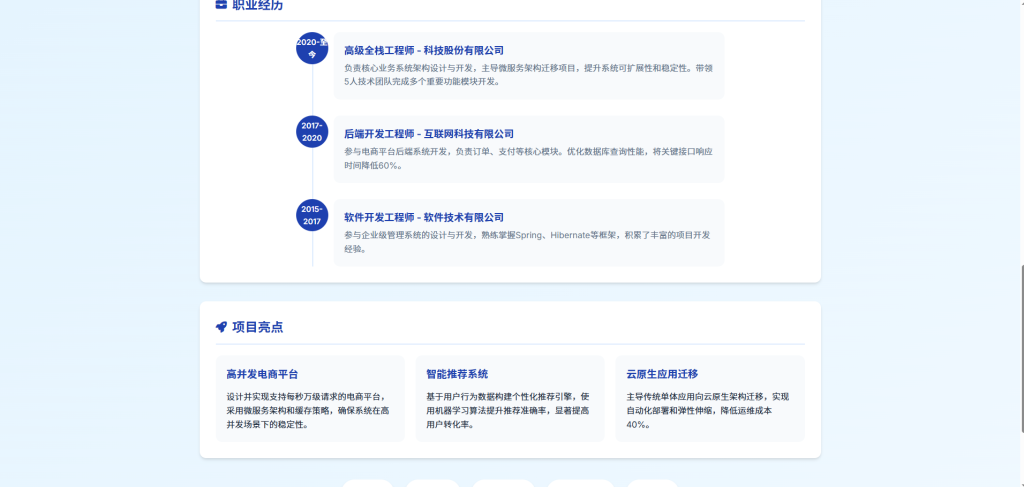The width and height of the screenshot is (1024, 487).
Task: Select the 2017-2020 timeline circle
Action: [x=312, y=132]
